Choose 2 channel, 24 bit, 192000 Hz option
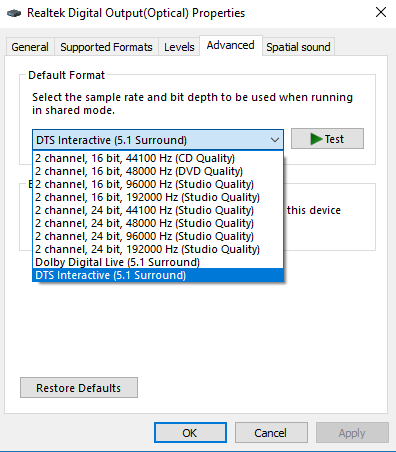This screenshot has height=452, width=396. 158,249
